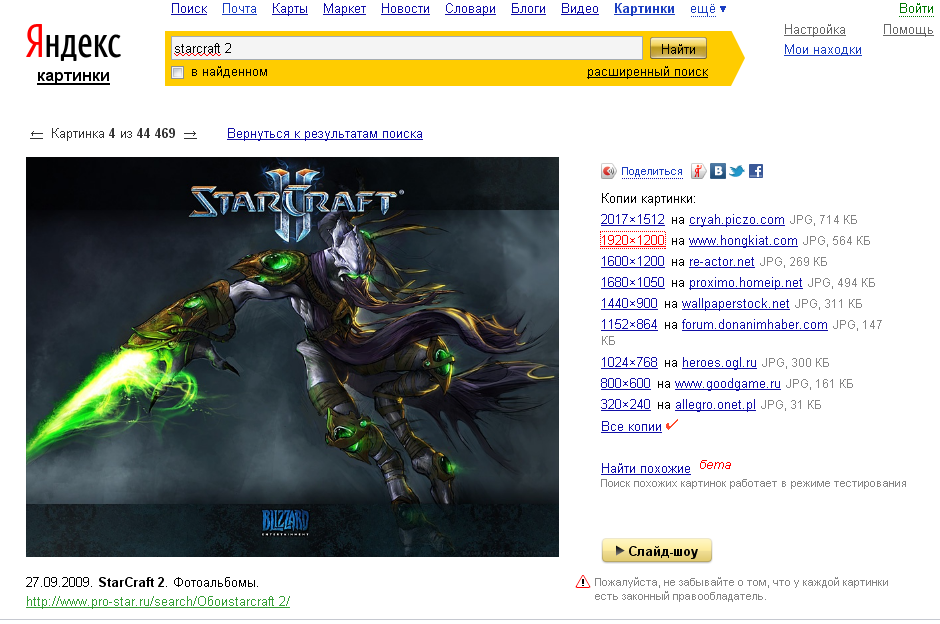Click the Войти login link

(x=916, y=9)
